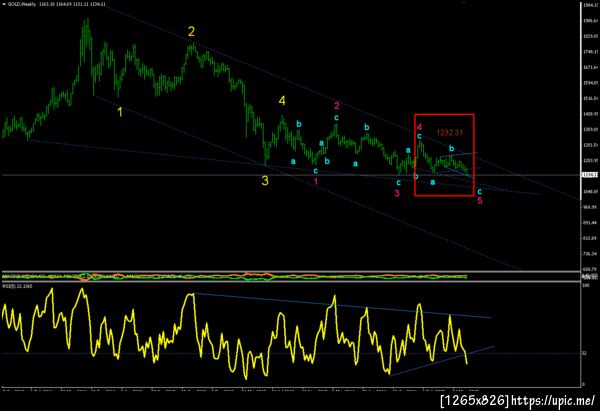Click the RSI level 32 axis value

click(584, 353)
